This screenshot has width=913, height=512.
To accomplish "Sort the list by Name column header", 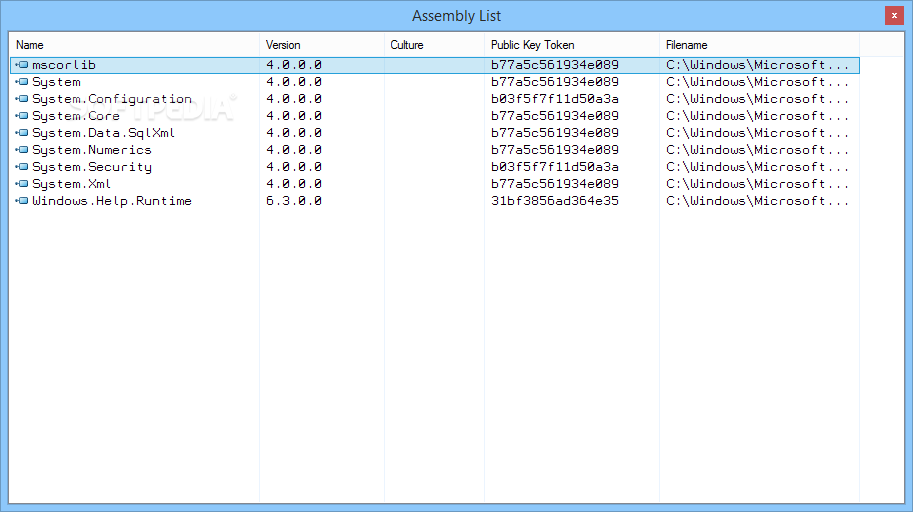I will point(134,45).
